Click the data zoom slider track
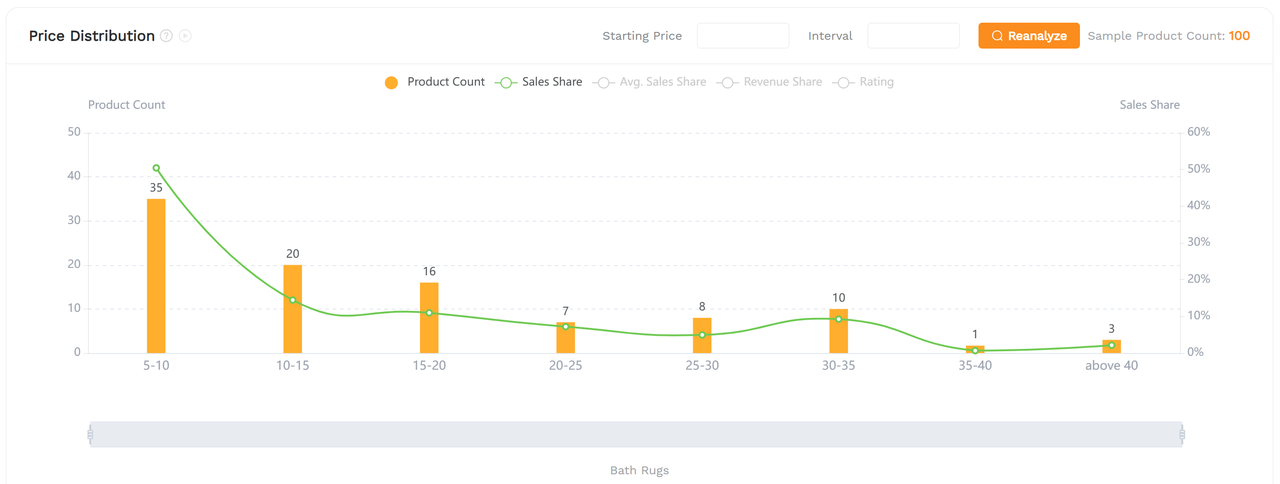Screen dimensions: 1280x484 (x=636, y=435)
